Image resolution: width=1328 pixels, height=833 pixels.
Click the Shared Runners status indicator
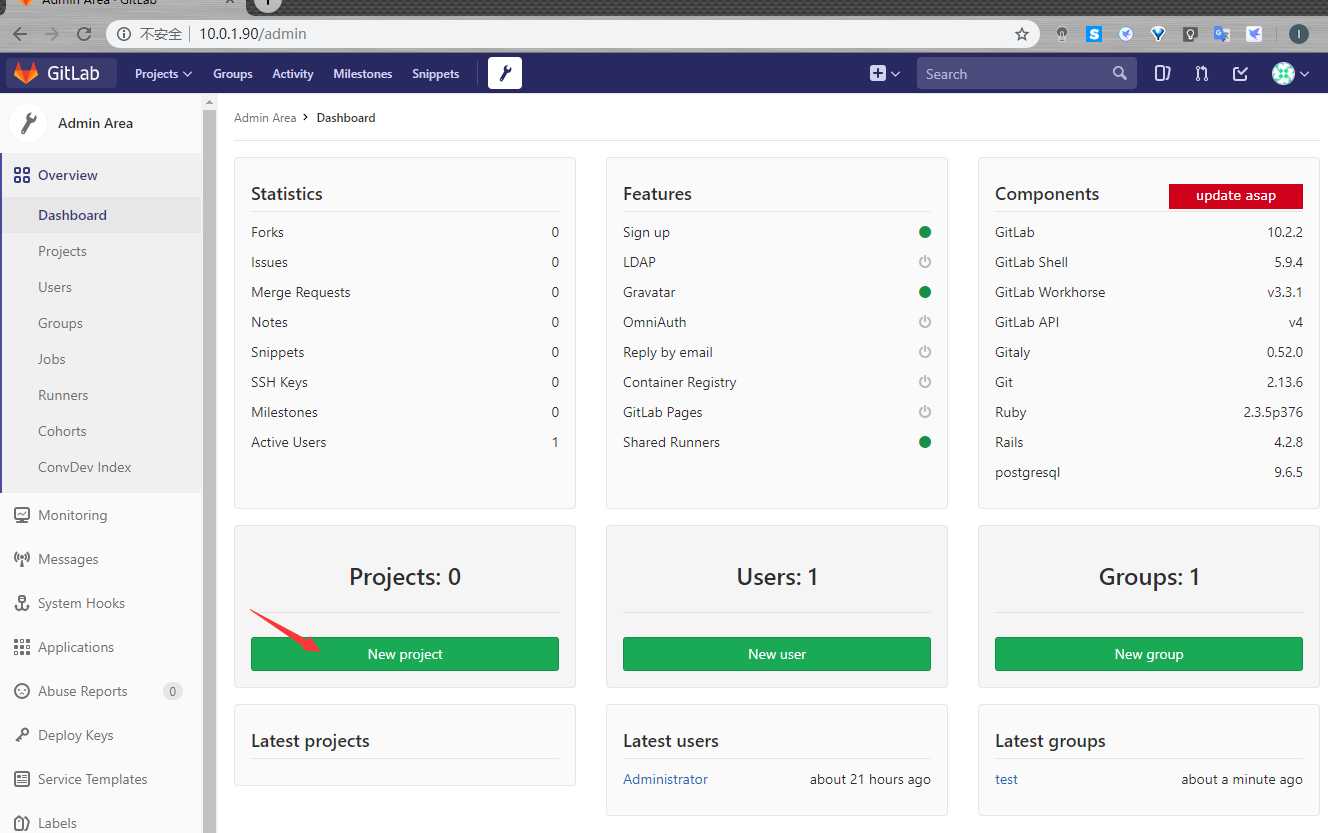click(925, 442)
